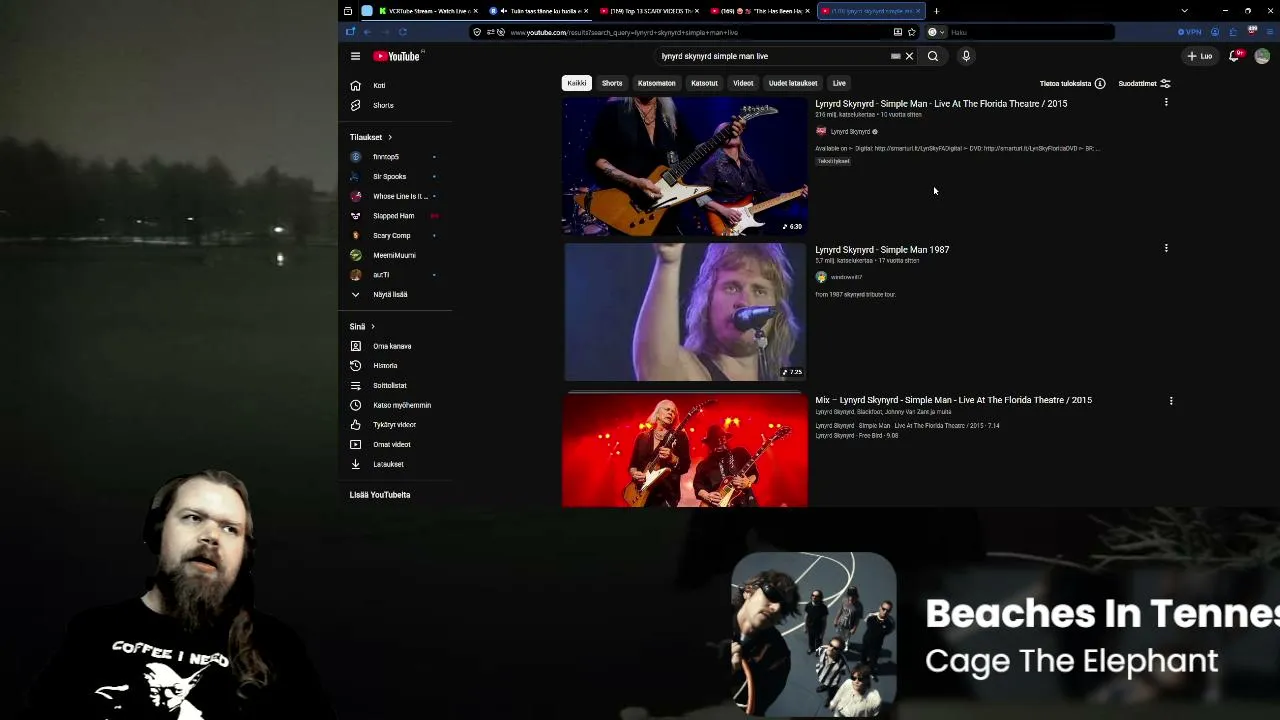Start voice search with the microphone
Viewport: 1280px width, 720px height.
pos(966,56)
